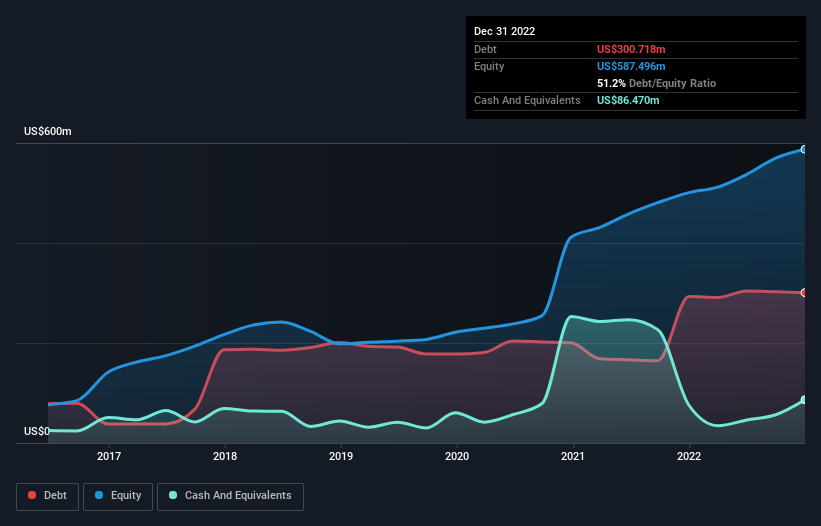Click the 2017 x-axis label
The width and height of the screenshot is (821, 526).
pos(109,456)
